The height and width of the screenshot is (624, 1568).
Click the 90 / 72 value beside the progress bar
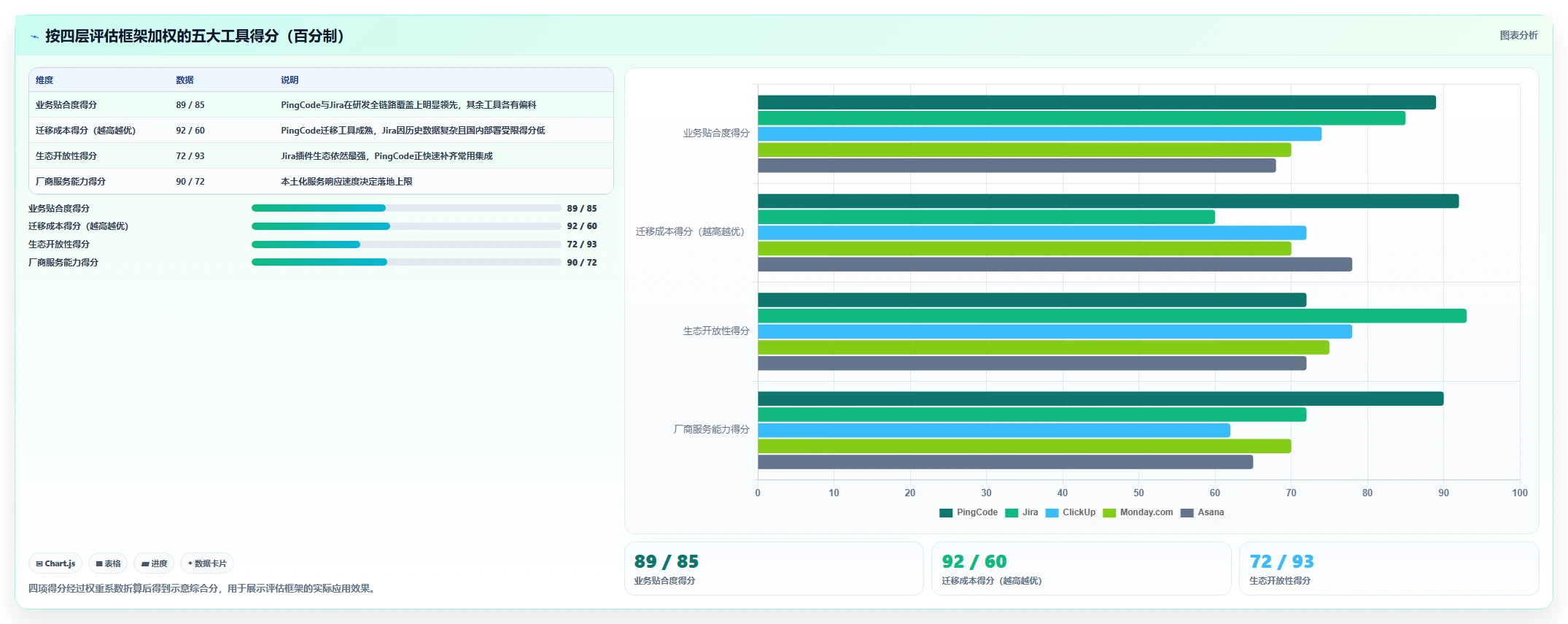(582, 263)
